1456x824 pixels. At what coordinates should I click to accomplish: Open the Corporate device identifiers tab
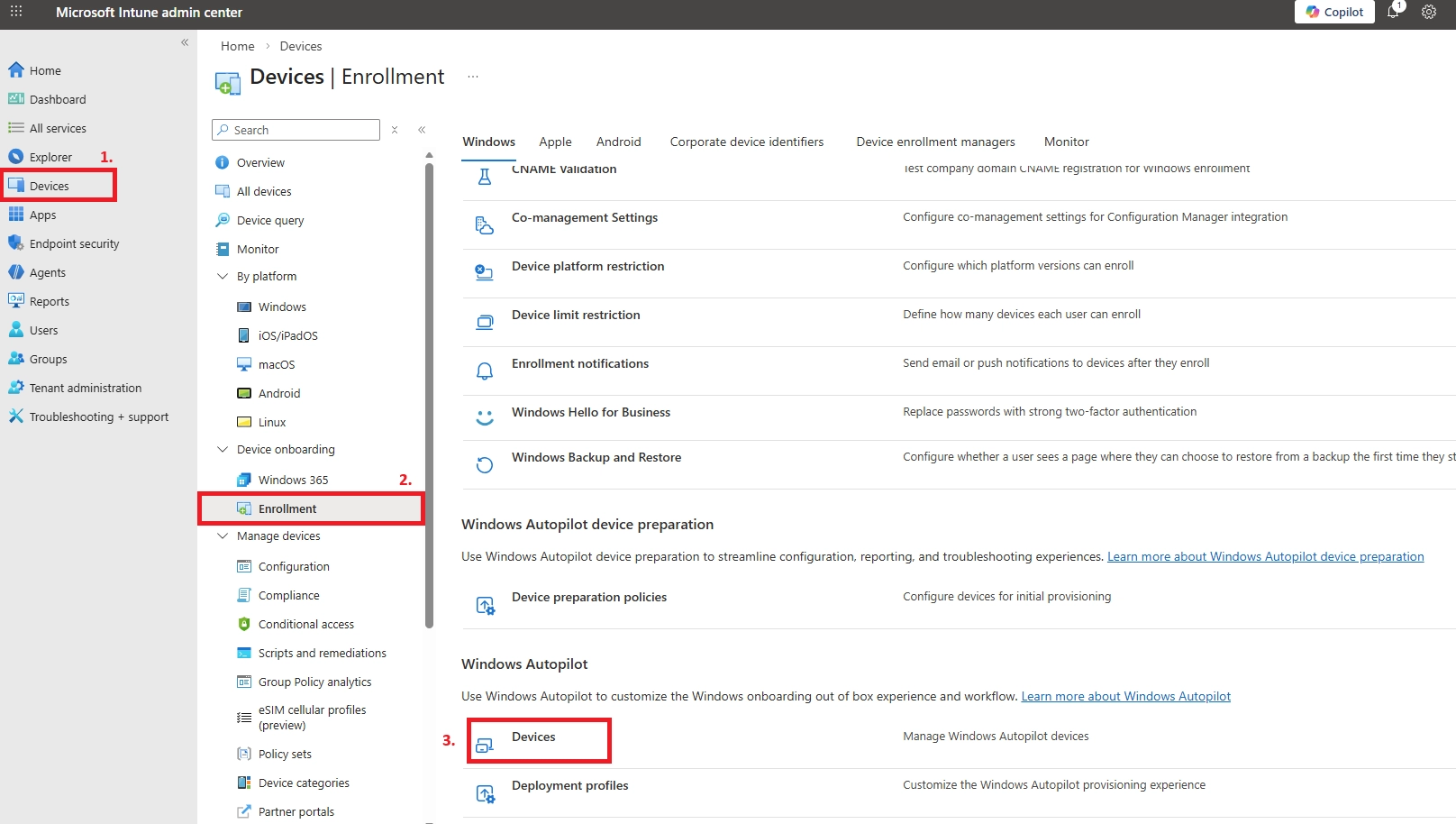click(x=746, y=142)
